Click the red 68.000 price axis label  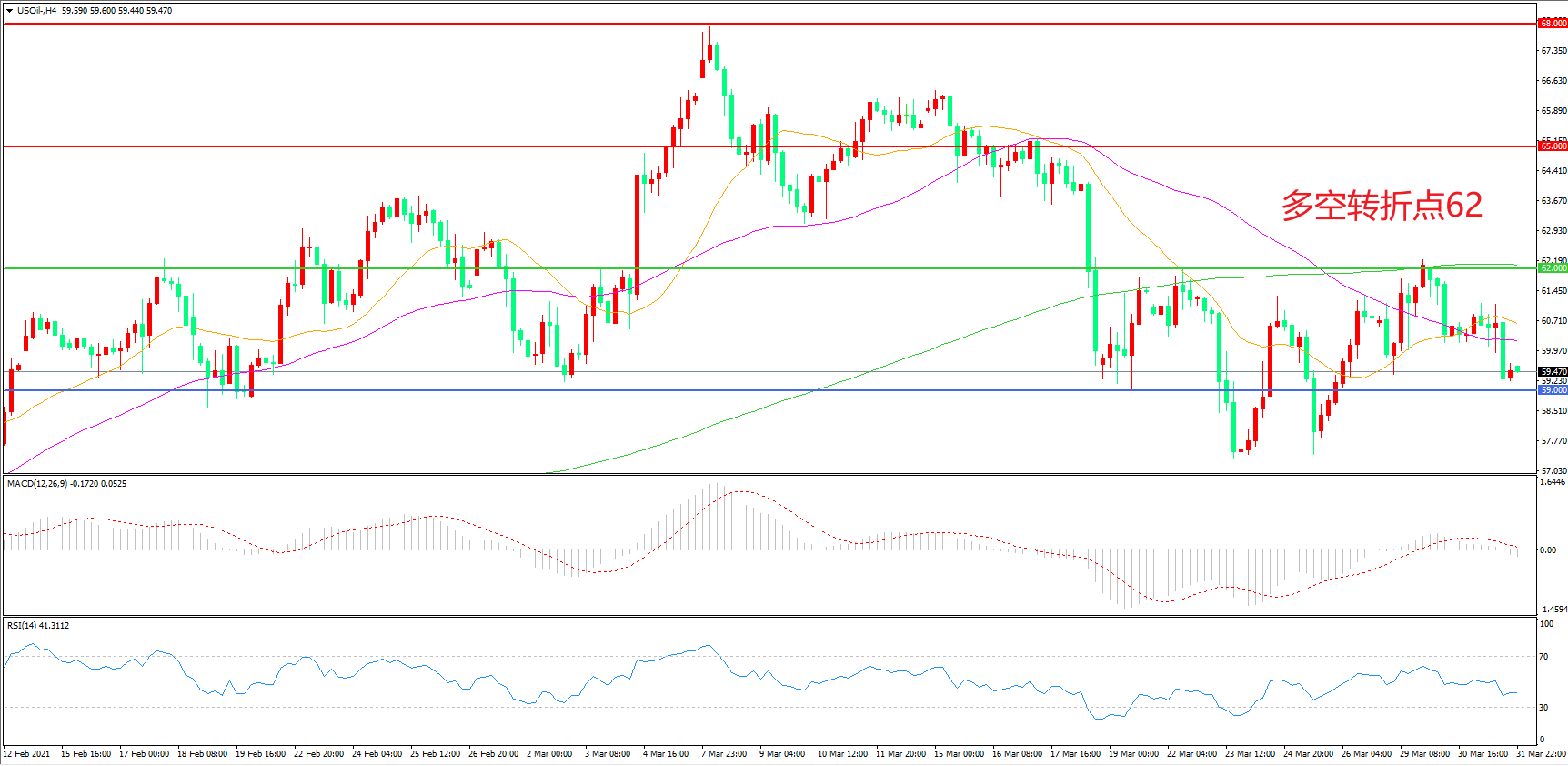(x=1553, y=24)
